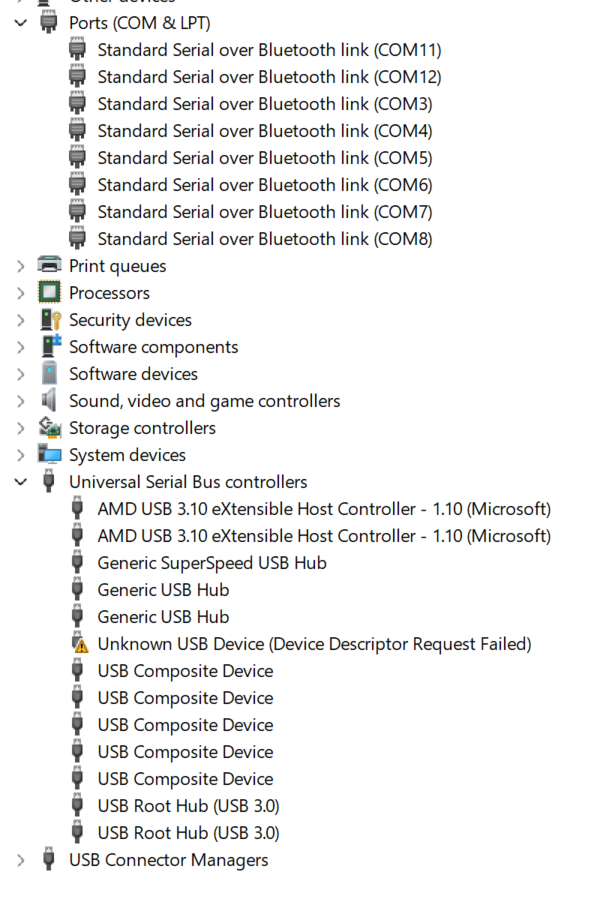
Task: Expand the Print queues category
Action: point(21,266)
